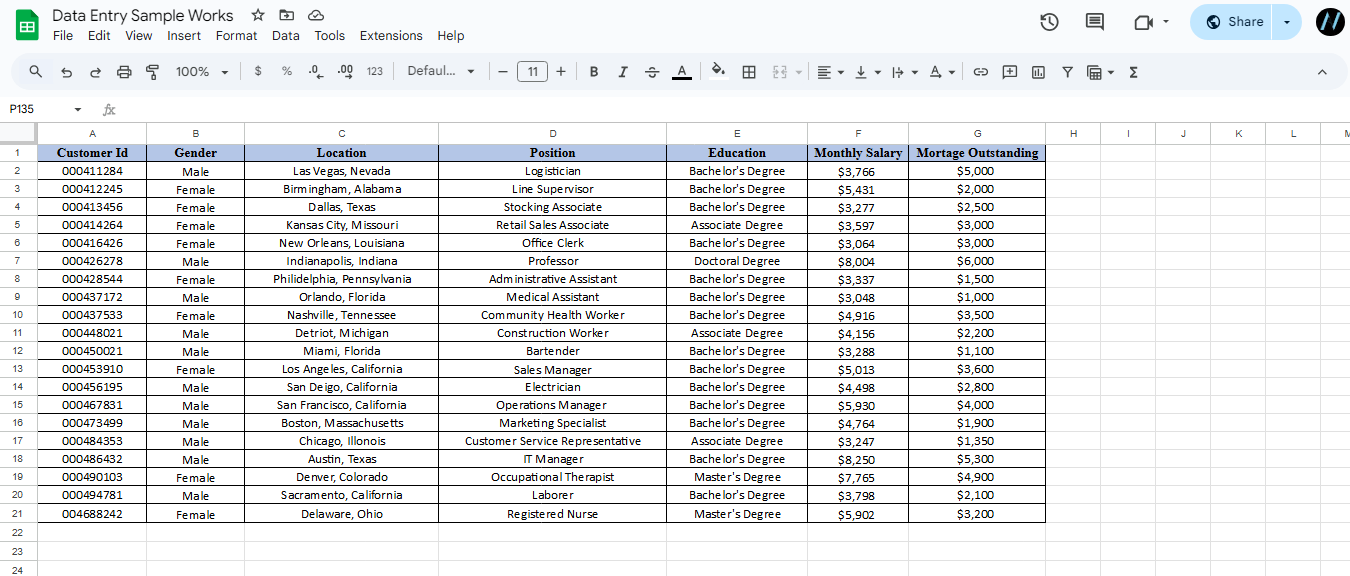
Task: Click the Insert chart icon
Action: coord(1039,72)
